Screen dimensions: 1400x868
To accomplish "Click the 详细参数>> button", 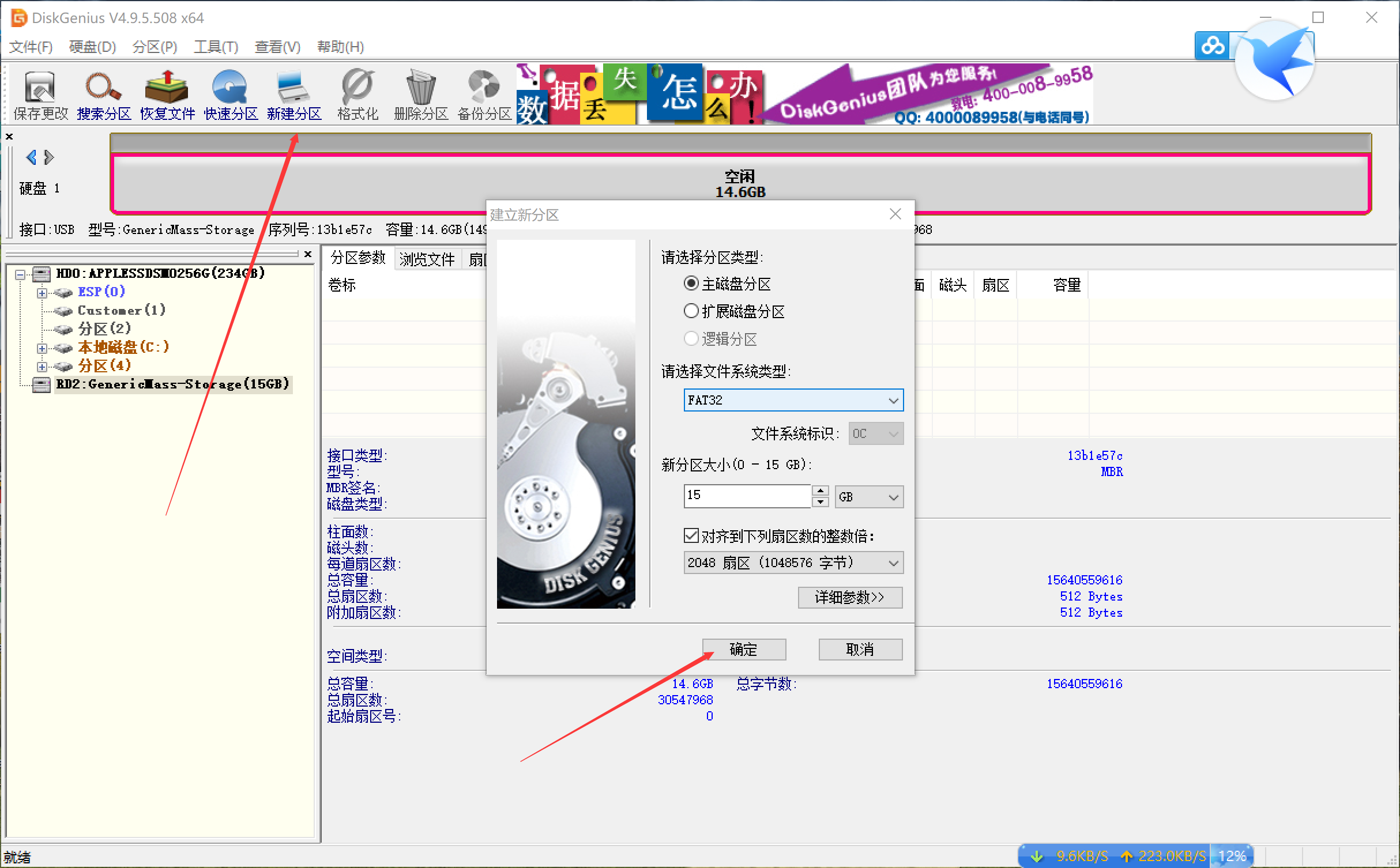I will click(x=850, y=597).
